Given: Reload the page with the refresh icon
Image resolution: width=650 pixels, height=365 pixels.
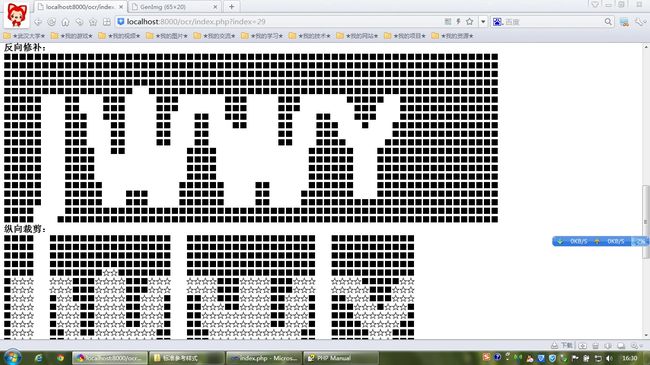Looking at the screenshot, I should [51, 22].
